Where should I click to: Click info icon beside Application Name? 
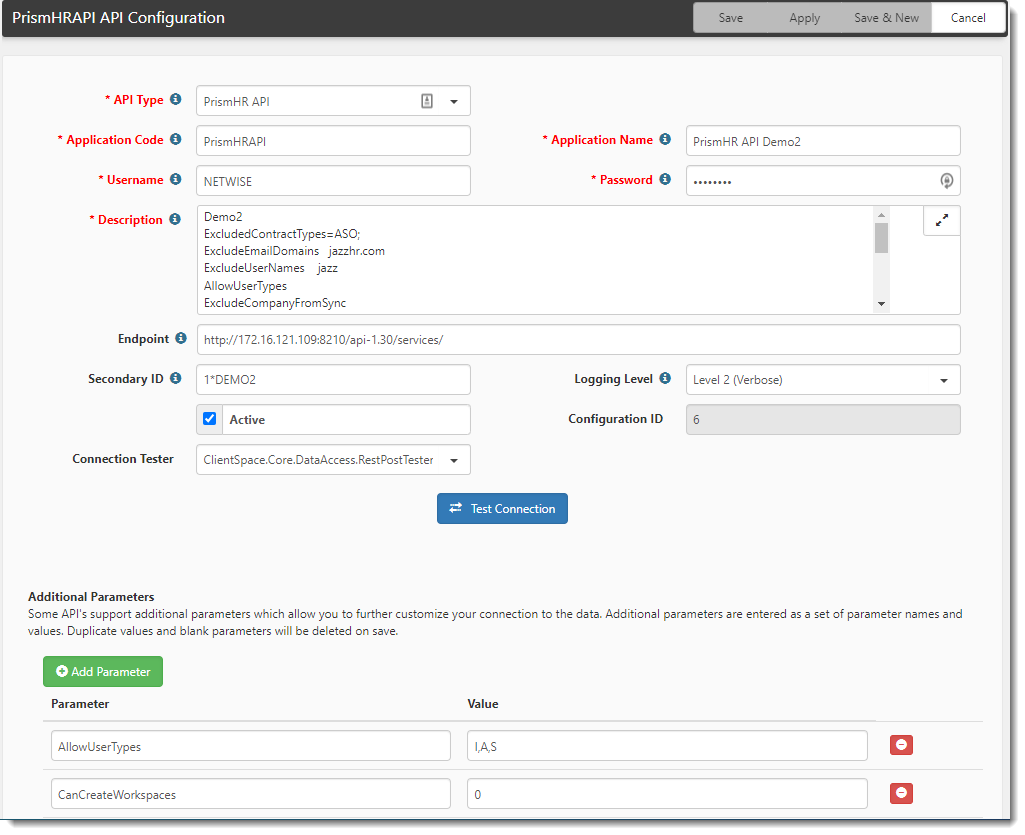pyautogui.click(x=665, y=140)
